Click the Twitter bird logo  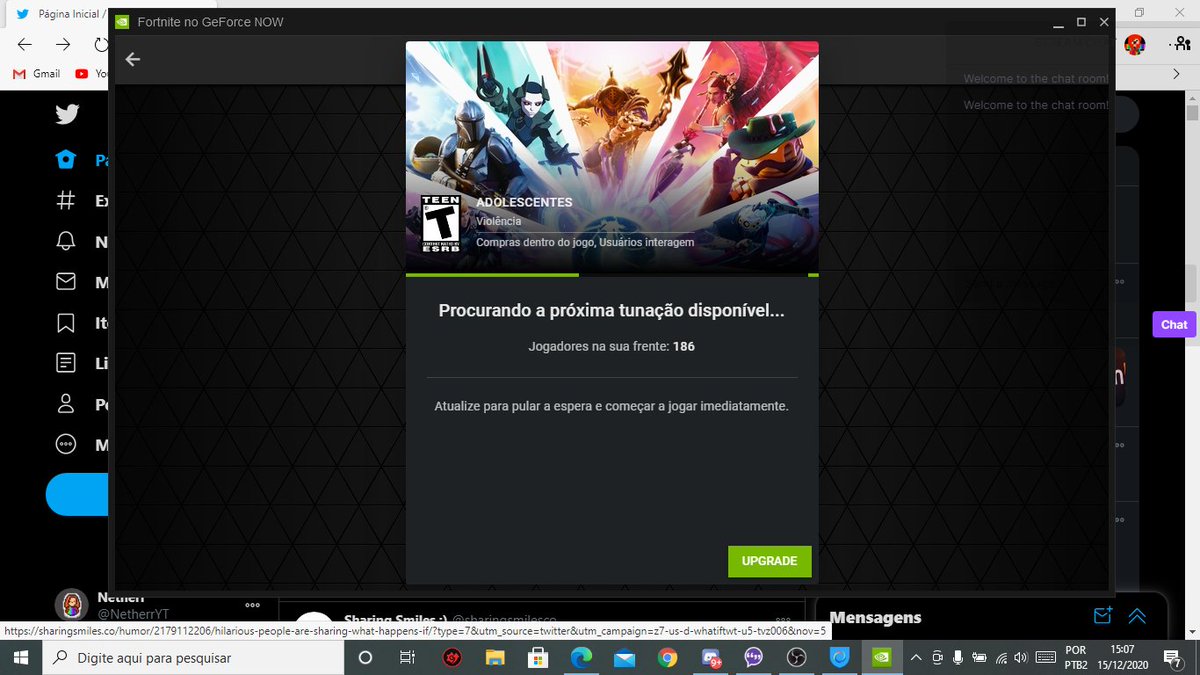pos(67,114)
